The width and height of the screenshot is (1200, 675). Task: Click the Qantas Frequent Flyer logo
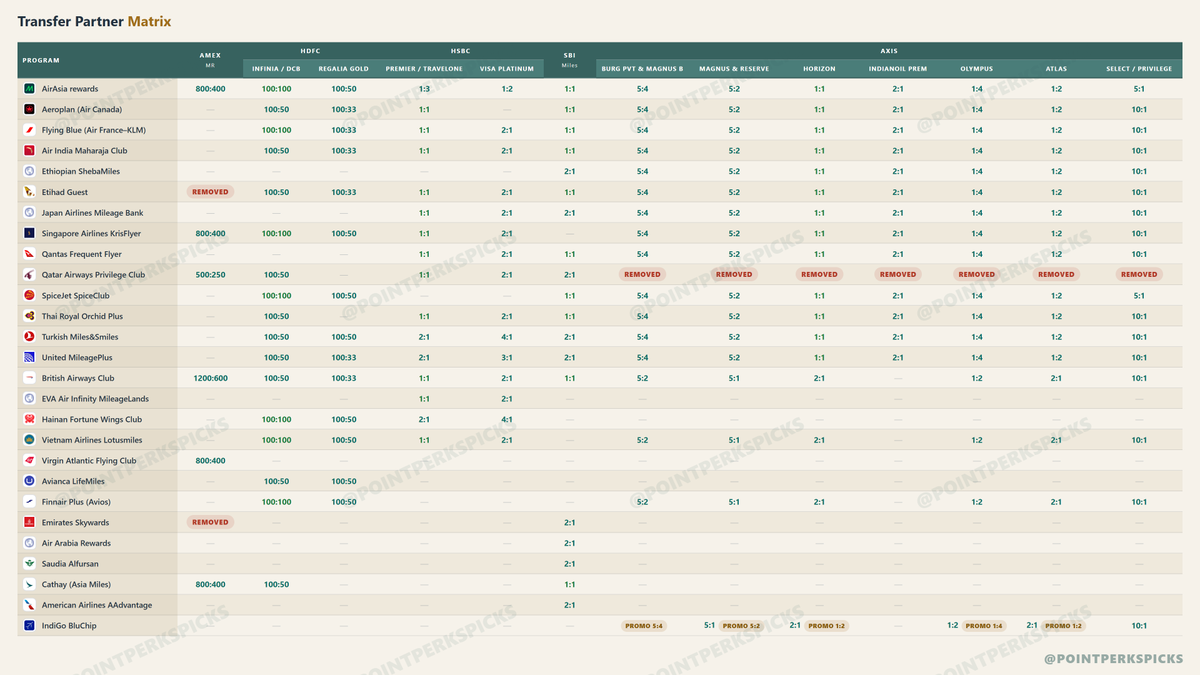pyautogui.click(x=30, y=254)
